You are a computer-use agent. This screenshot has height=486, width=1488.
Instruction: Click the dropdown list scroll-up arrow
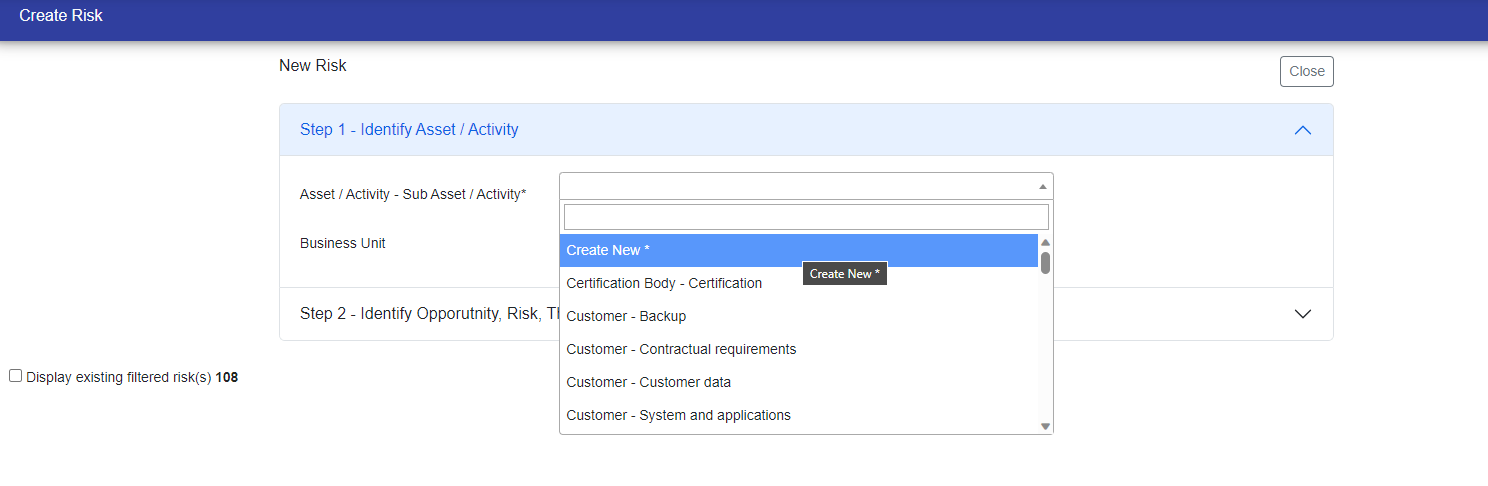pyautogui.click(x=1046, y=242)
